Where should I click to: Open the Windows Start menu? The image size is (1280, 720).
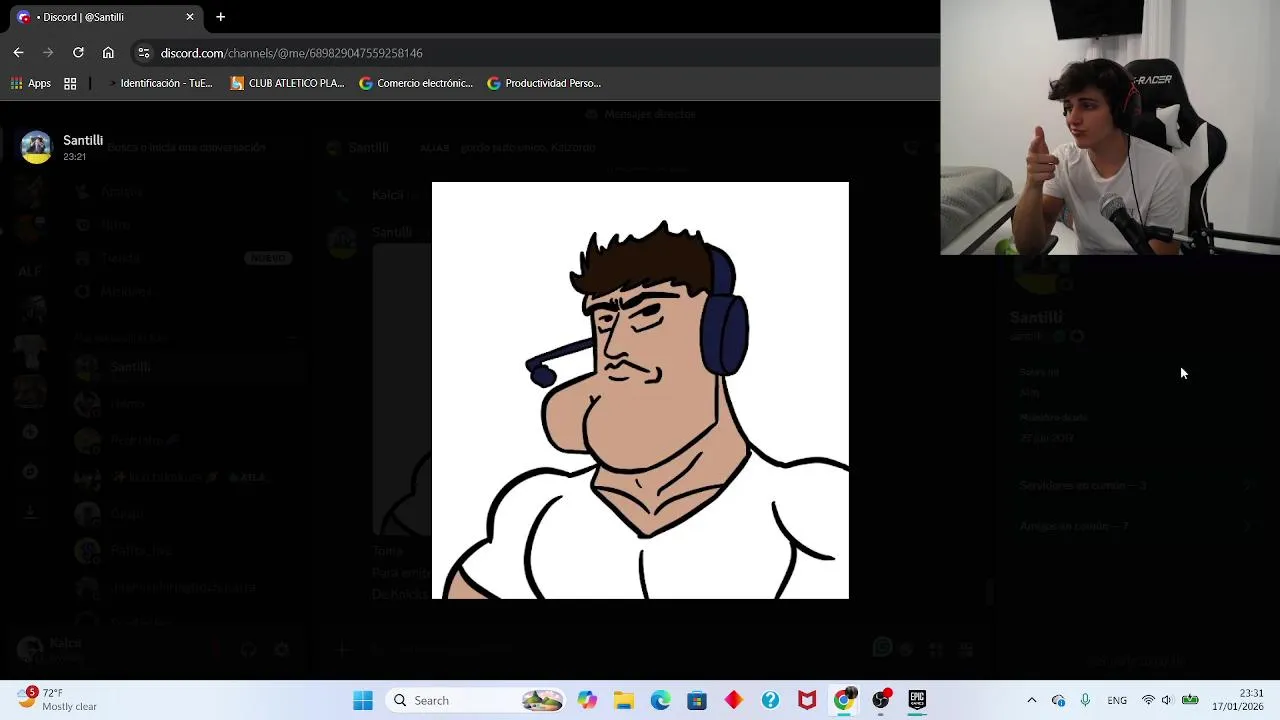point(363,700)
